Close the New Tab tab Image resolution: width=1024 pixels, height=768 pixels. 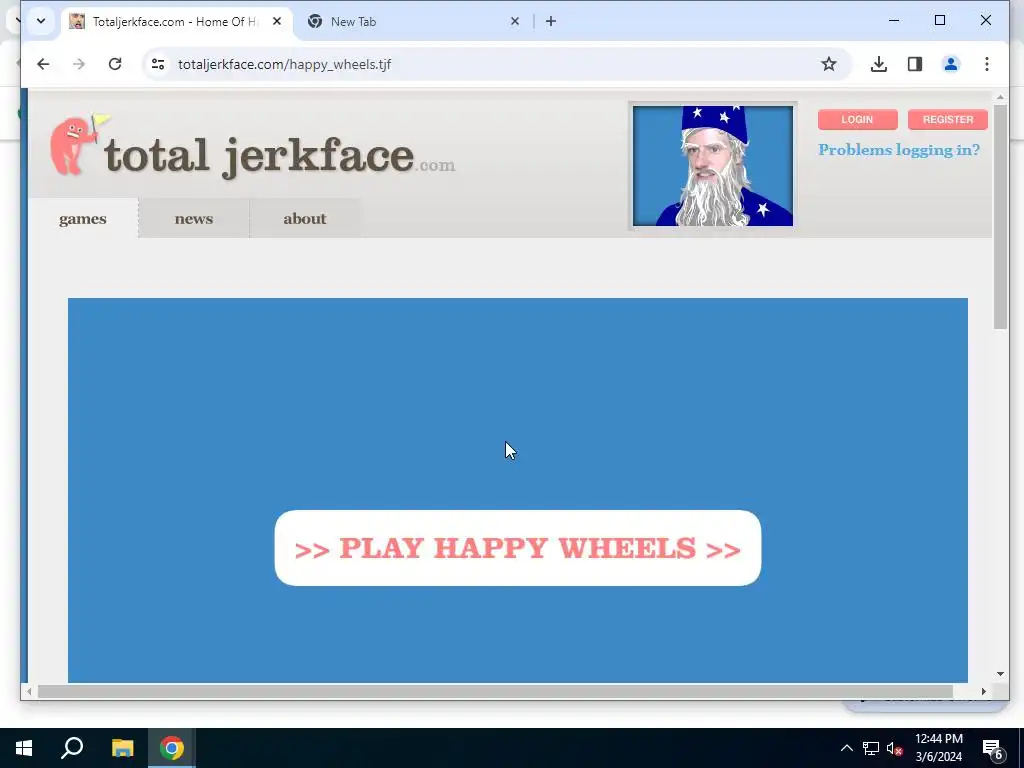(515, 22)
